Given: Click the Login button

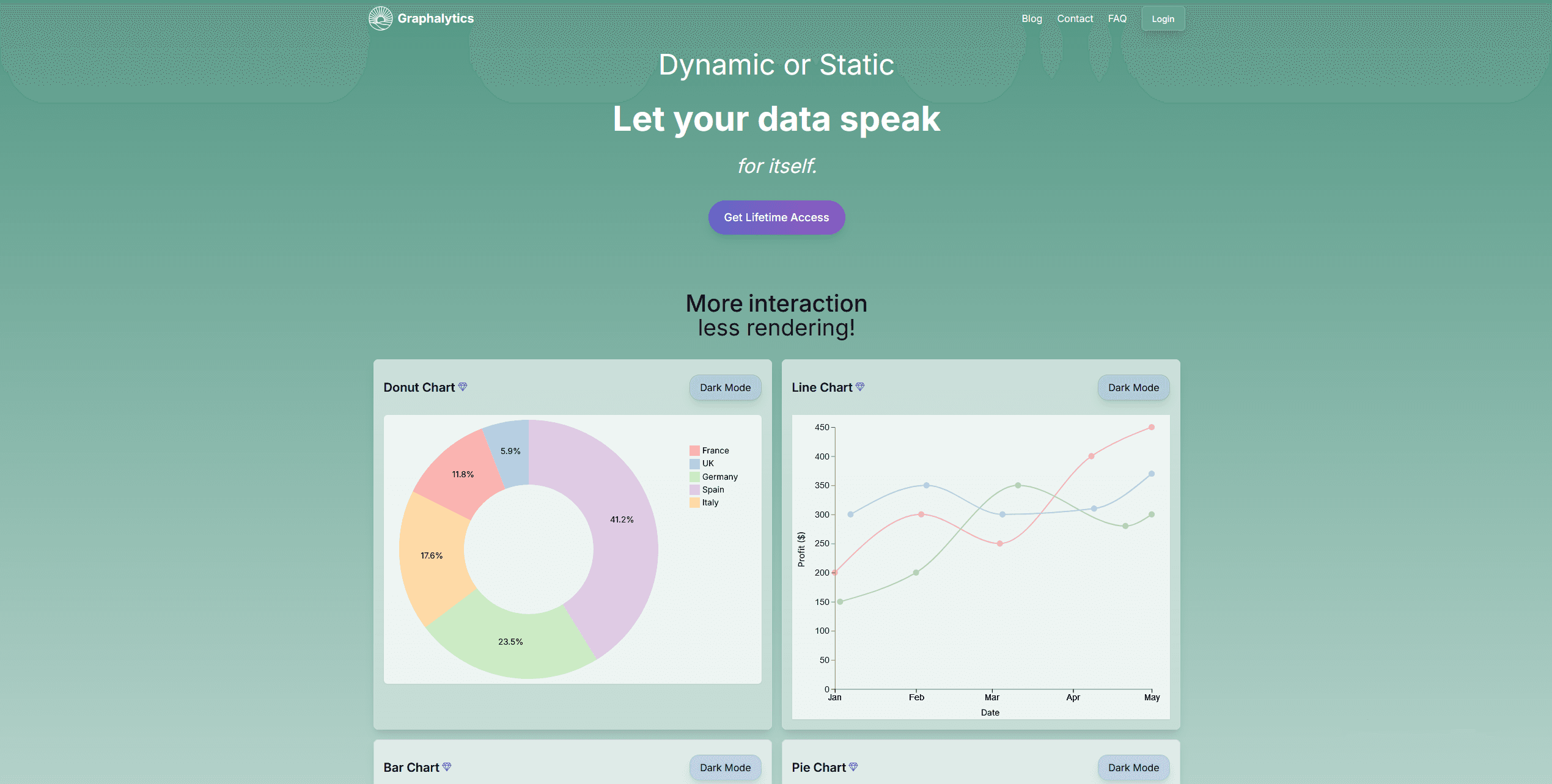Looking at the screenshot, I should point(1162,18).
